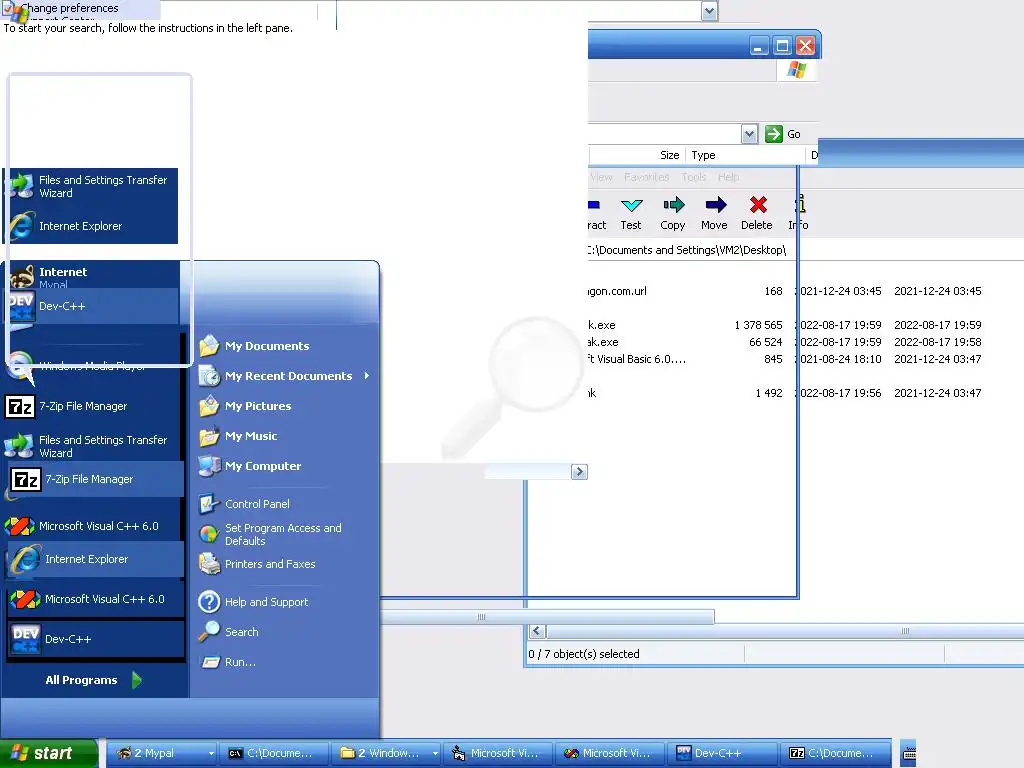Open My Computer
The height and width of the screenshot is (768, 1024).
click(x=263, y=466)
